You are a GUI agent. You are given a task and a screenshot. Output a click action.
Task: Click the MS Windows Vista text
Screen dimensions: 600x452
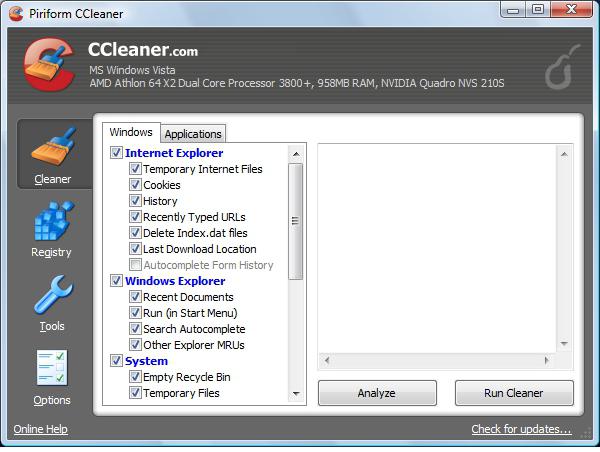click(x=132, y=70)
